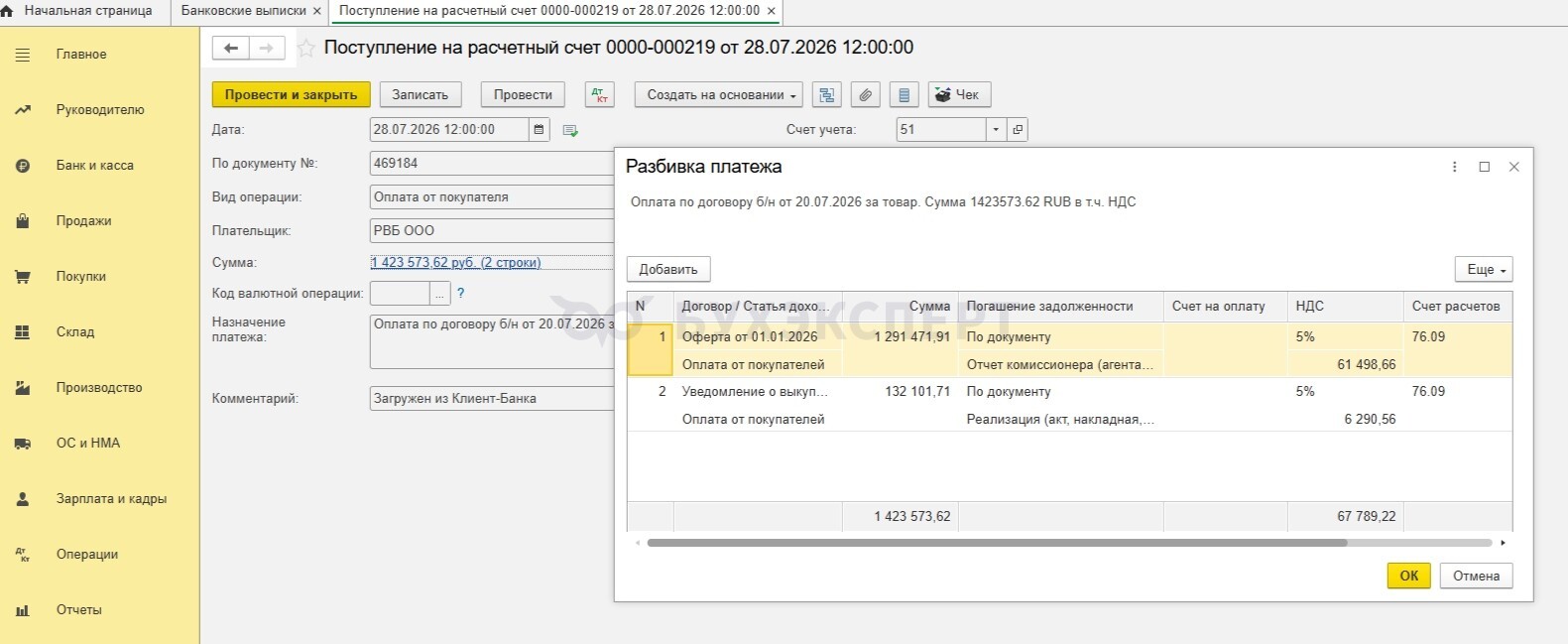Expand the Создать на основании dropdown
This screenshot has height=644, width=1568.
click(x=721, y=94)
